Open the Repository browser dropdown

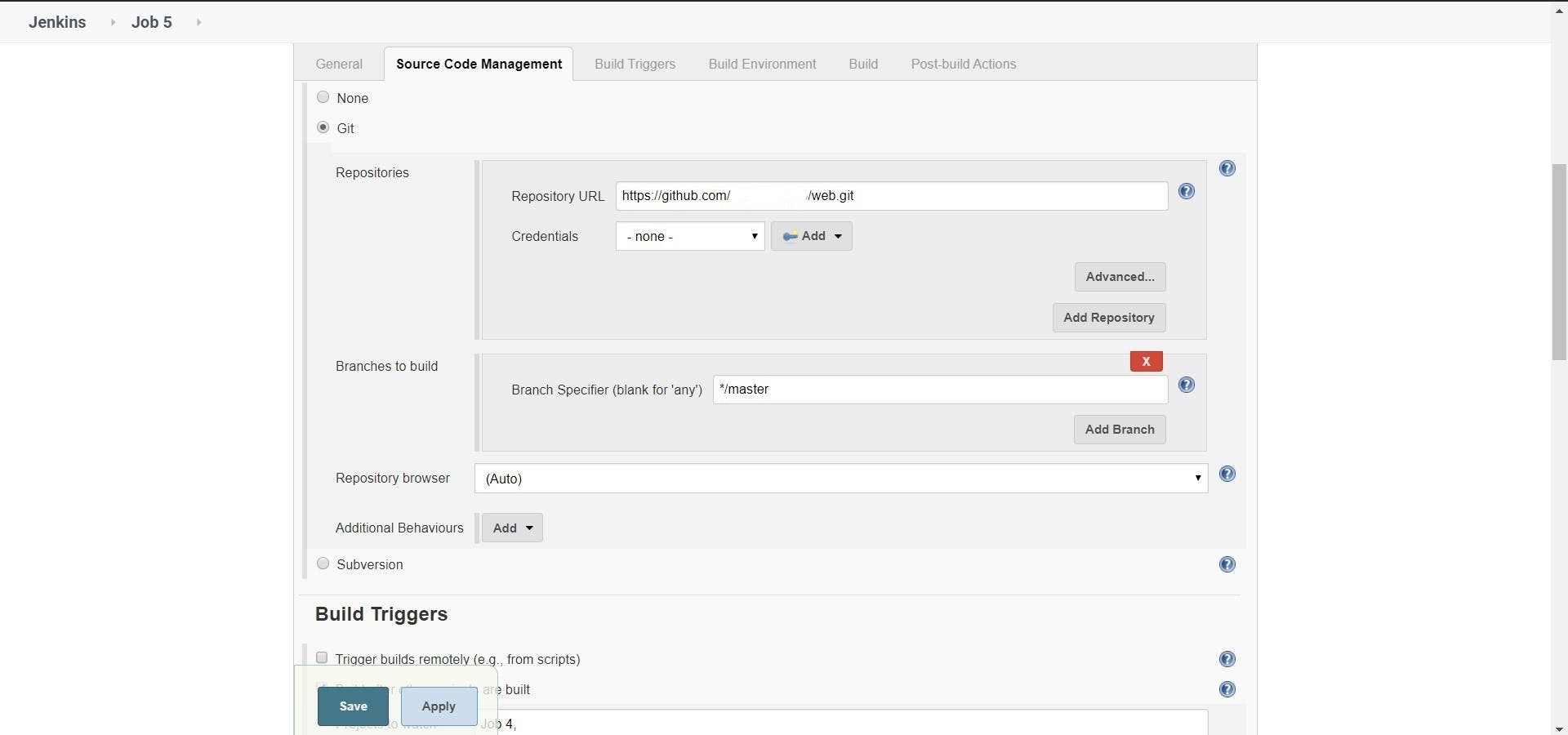coord(841,479)
